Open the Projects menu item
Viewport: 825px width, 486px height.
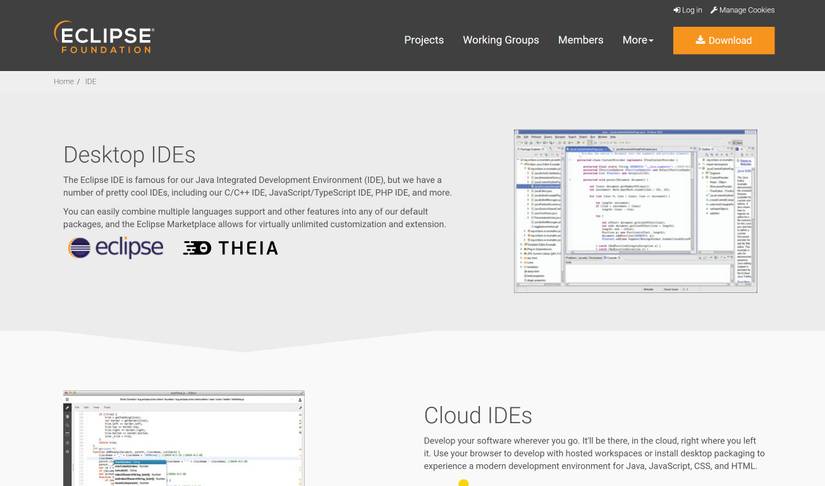click(x=424, y=40)
